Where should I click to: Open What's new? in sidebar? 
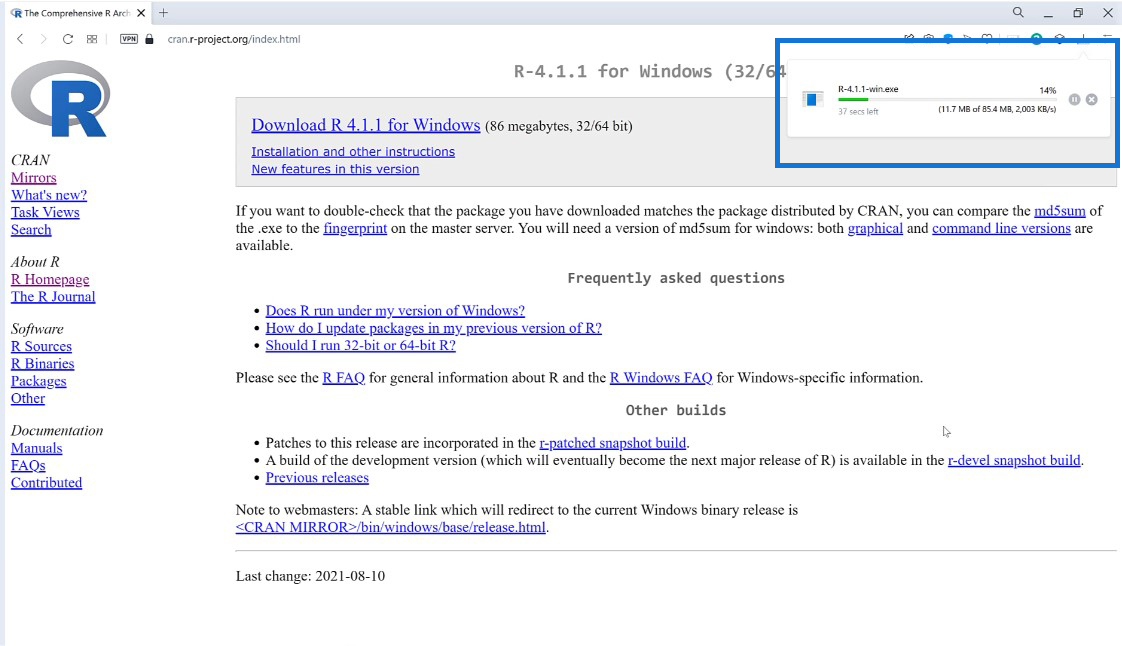[x=49, y=195]
